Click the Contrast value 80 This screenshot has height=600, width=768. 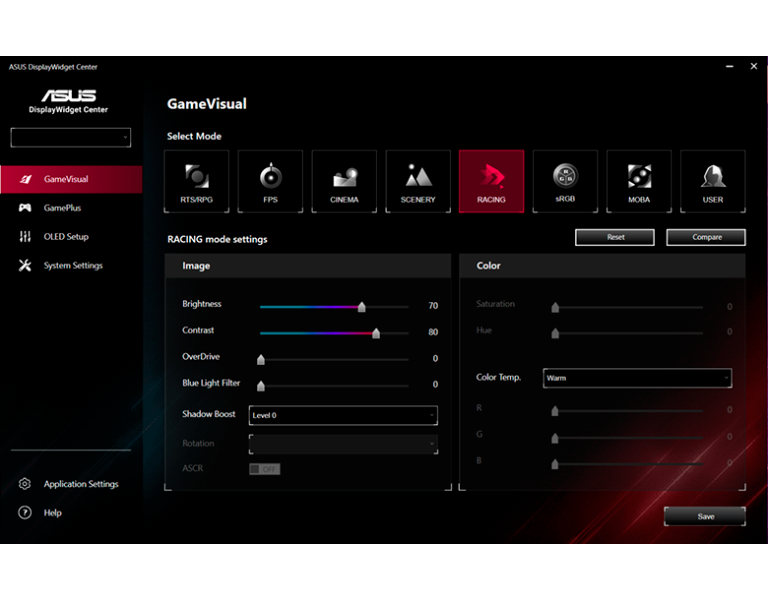click(x=433, y=332)
